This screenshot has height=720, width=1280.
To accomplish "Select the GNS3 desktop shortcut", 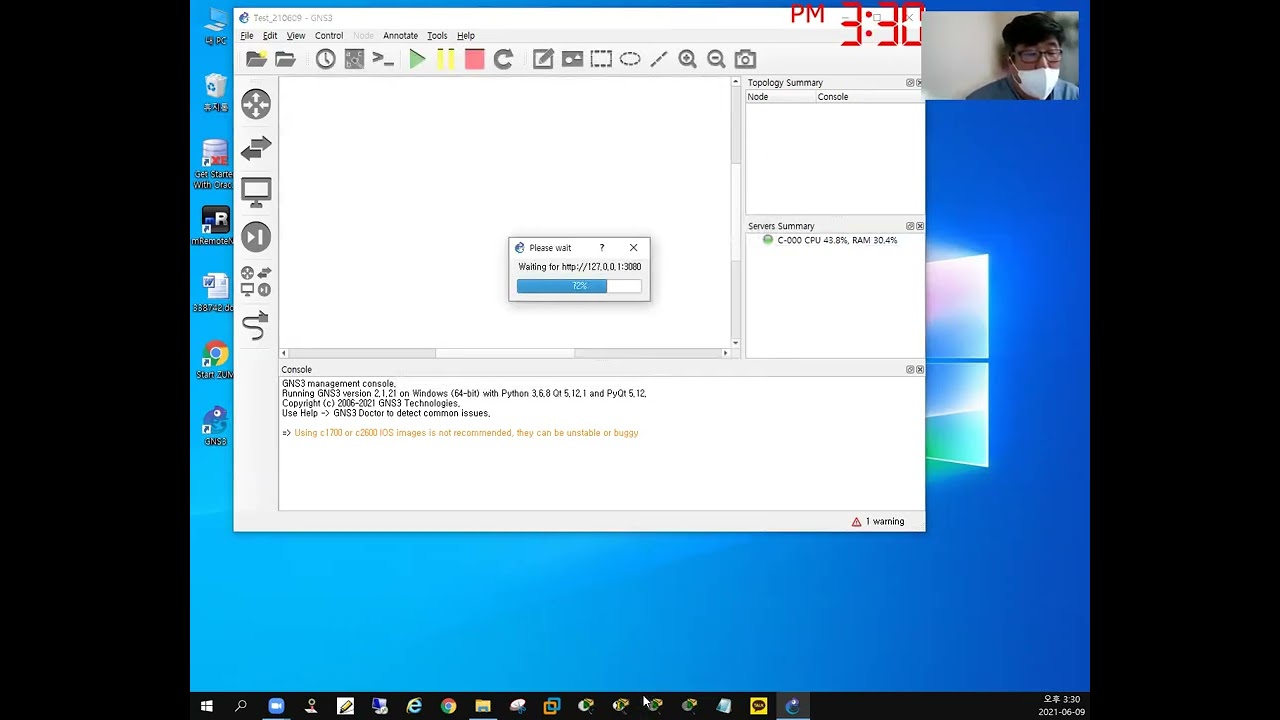I will [215, 427].
